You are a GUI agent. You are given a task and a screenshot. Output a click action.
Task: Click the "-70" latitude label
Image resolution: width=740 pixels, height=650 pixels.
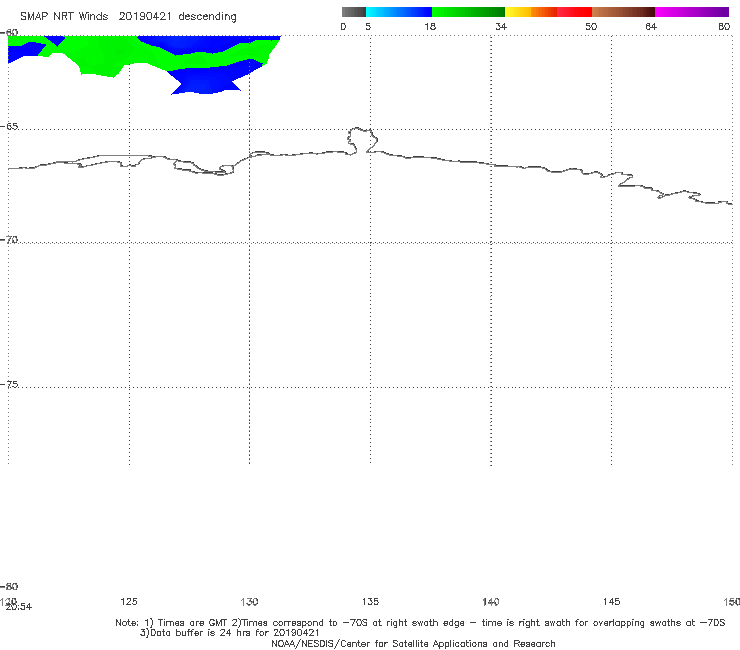pos(9,240)
